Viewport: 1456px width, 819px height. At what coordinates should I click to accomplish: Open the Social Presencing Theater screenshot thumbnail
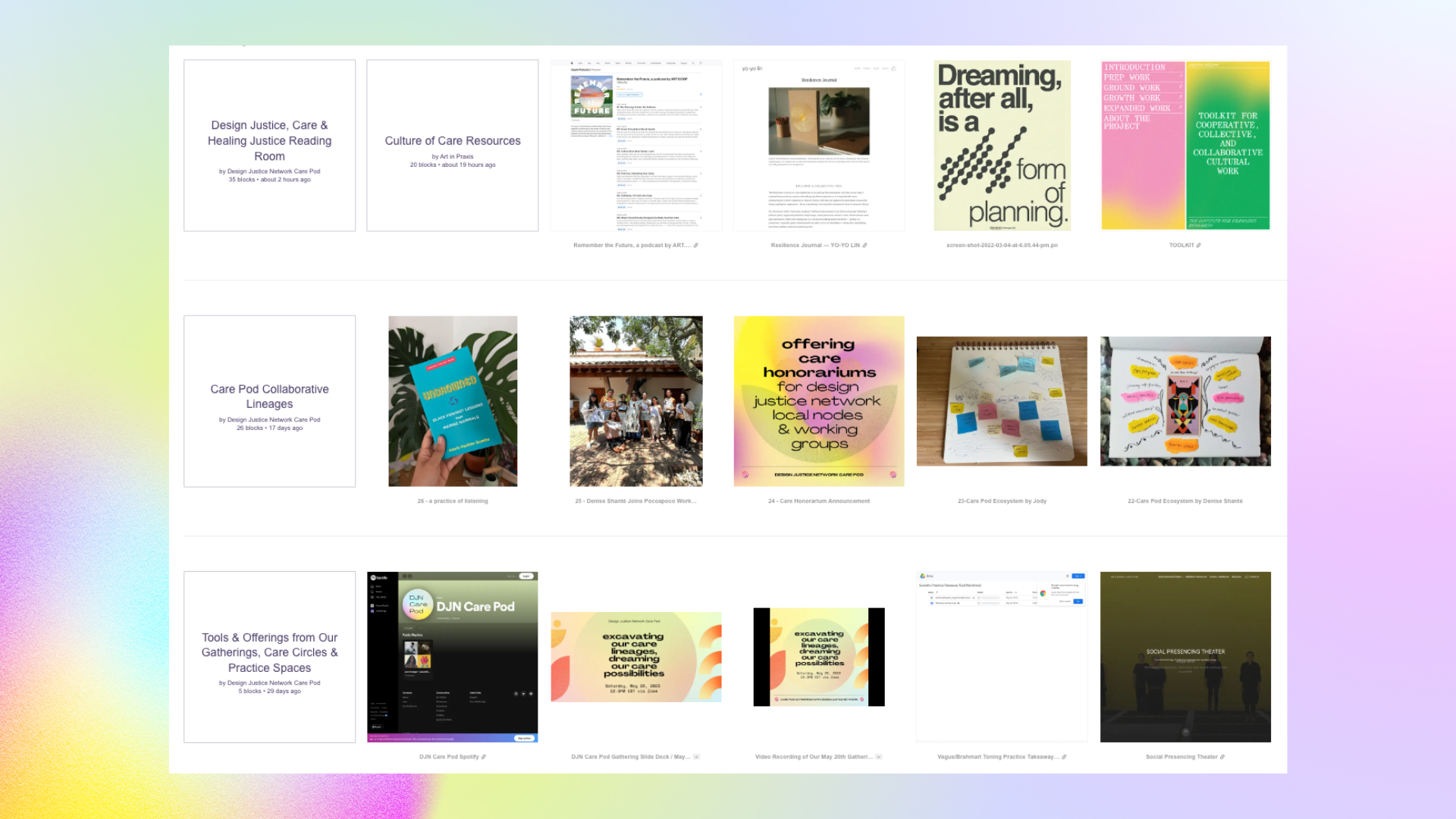(x=1185, y=657)
